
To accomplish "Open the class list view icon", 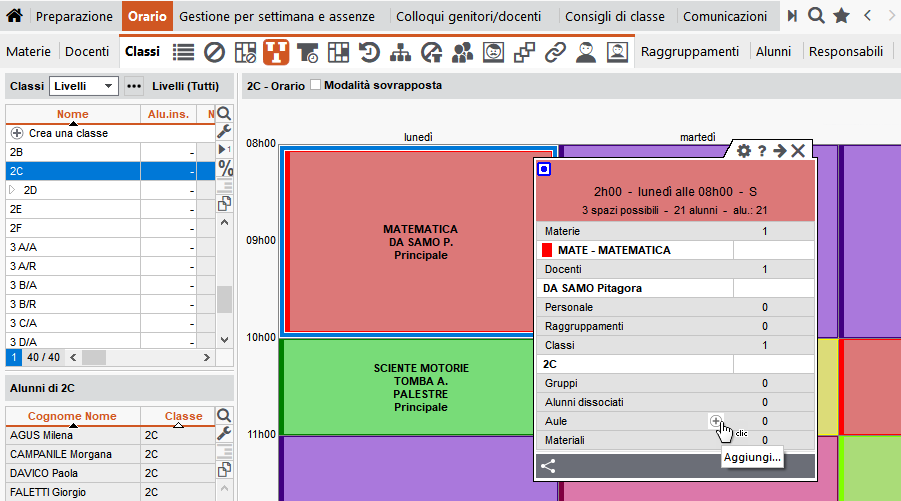I will click(x=183, y=52).
